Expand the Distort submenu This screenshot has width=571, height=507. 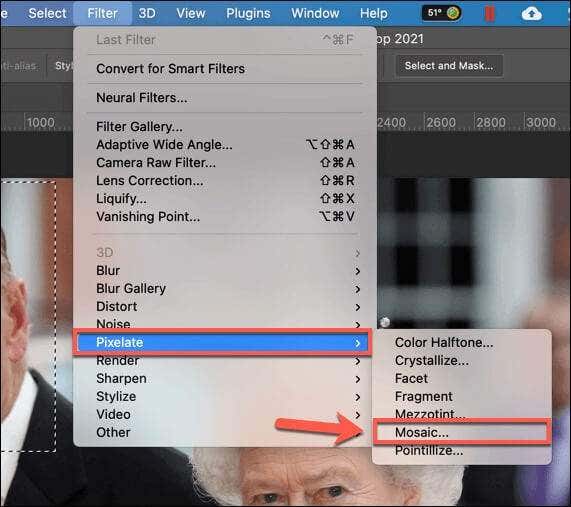coord(225,307)
